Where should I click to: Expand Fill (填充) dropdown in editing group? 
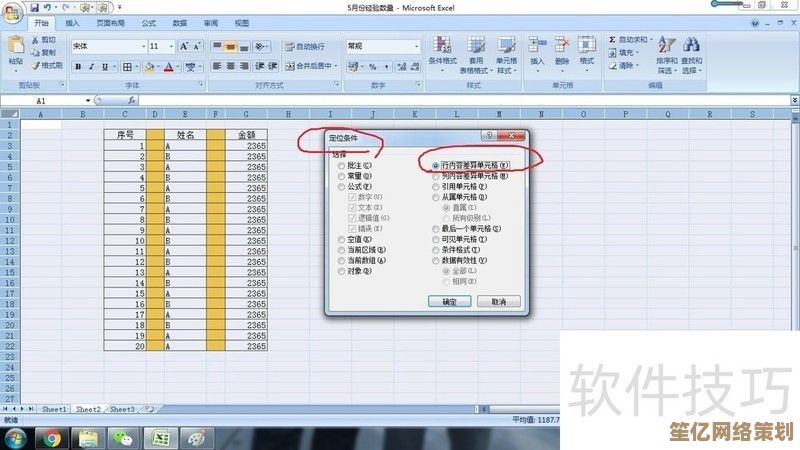[x=637, y=53]
